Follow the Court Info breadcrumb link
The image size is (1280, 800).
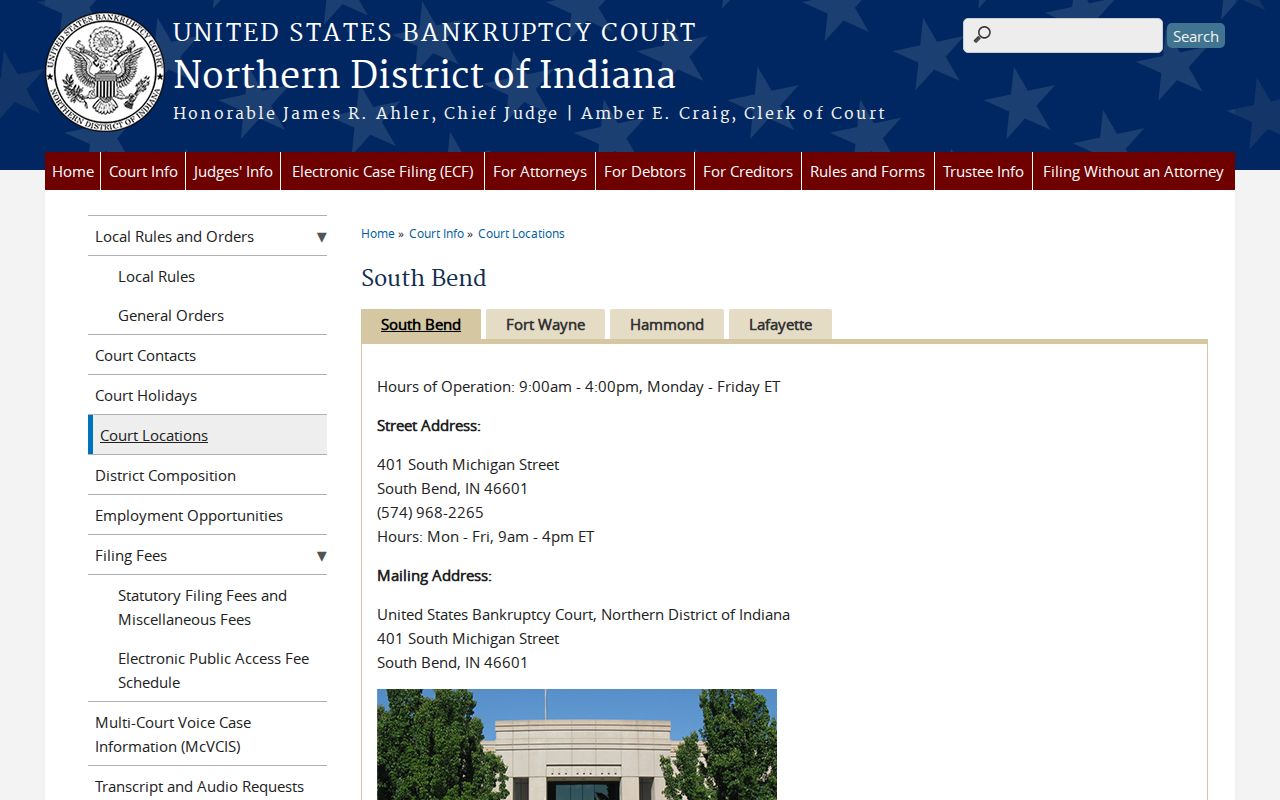(436, 234)
